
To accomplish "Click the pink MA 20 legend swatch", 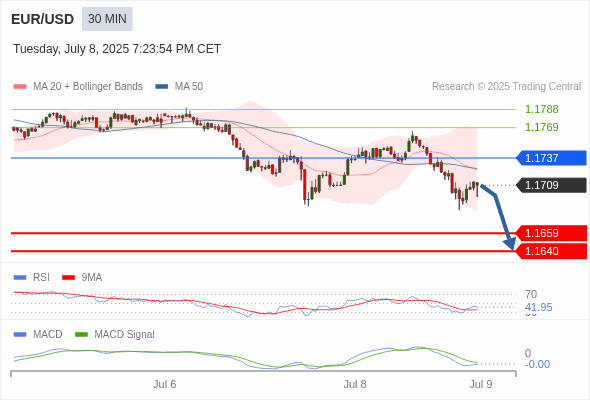I will (x=20, y=87).
